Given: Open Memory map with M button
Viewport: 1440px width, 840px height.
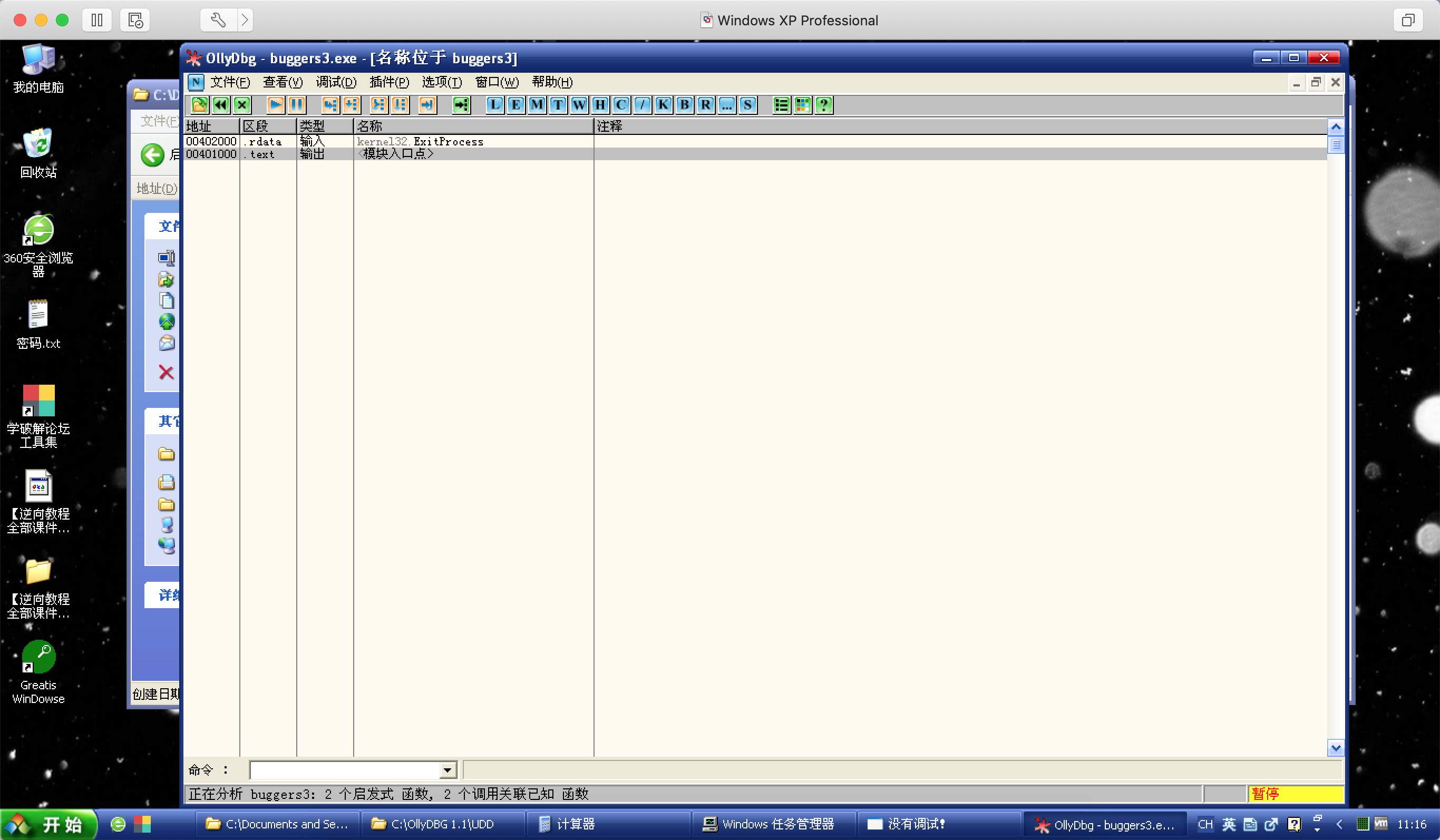Looking at the screenshot, I should 537,104.
